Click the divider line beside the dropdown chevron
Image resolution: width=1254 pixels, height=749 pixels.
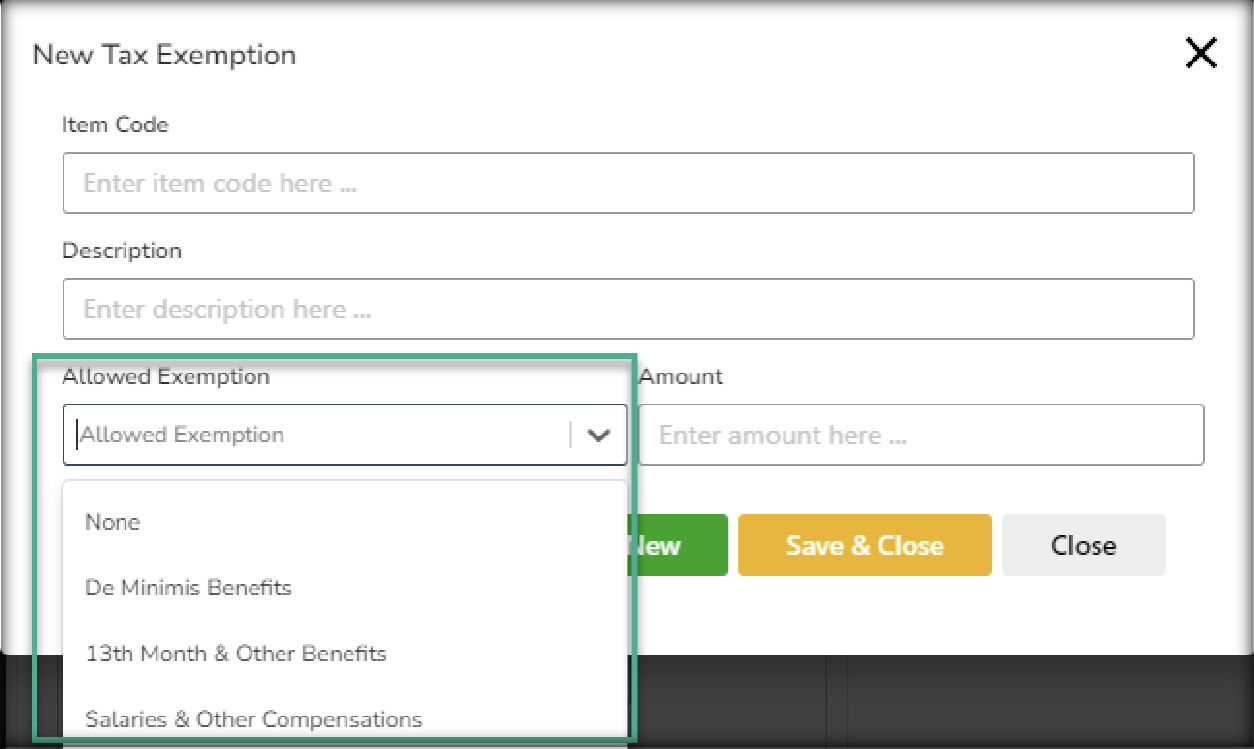(x=571, y=435)
